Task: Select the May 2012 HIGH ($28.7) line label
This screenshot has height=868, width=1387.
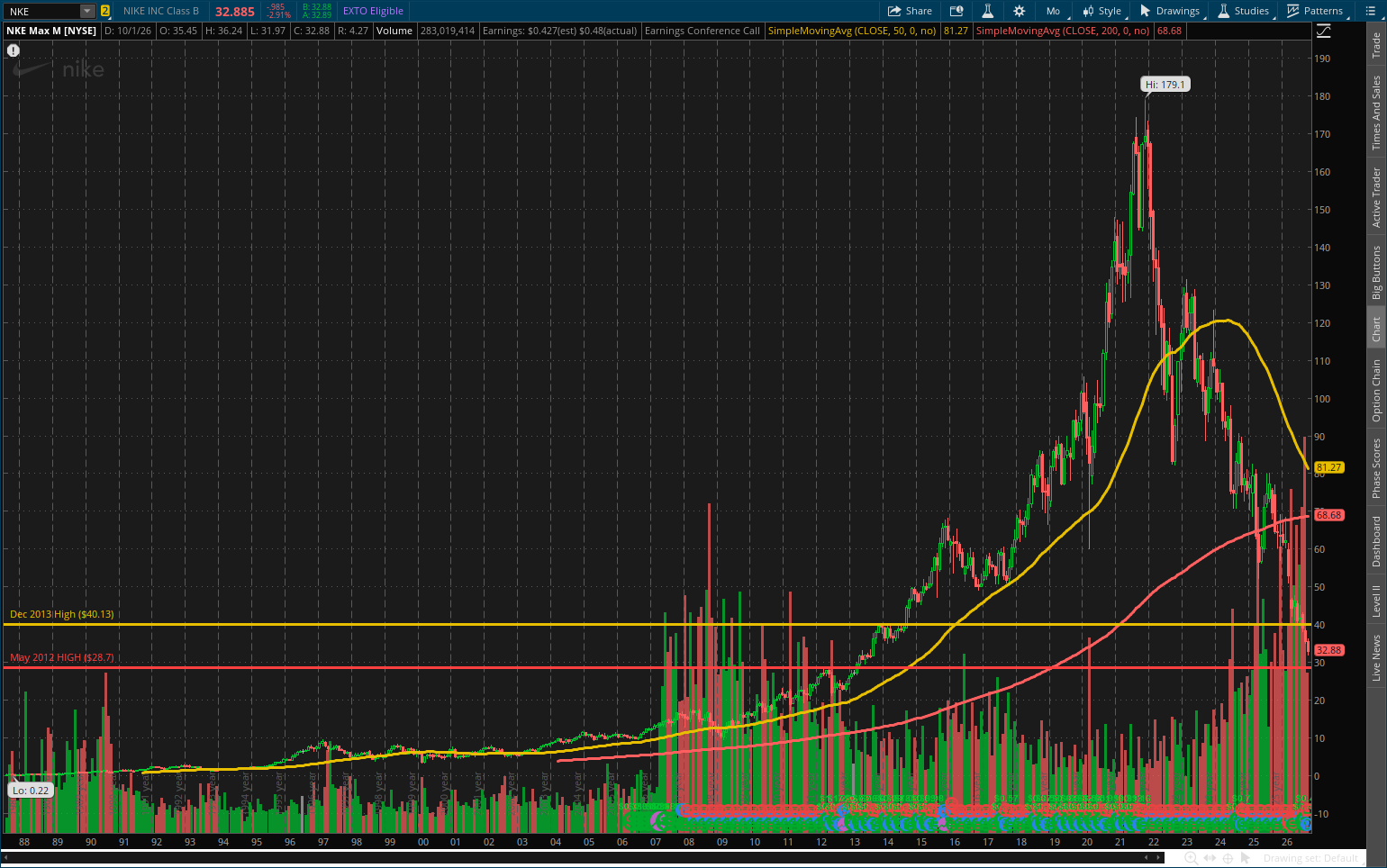Action: (62, 657)
